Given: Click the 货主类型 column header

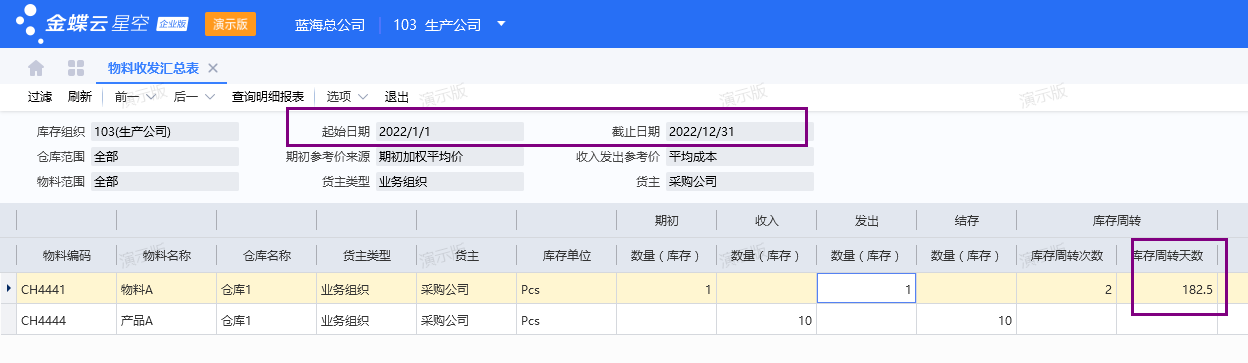Looking at the screenshot, I should click(x=367, y=255).
